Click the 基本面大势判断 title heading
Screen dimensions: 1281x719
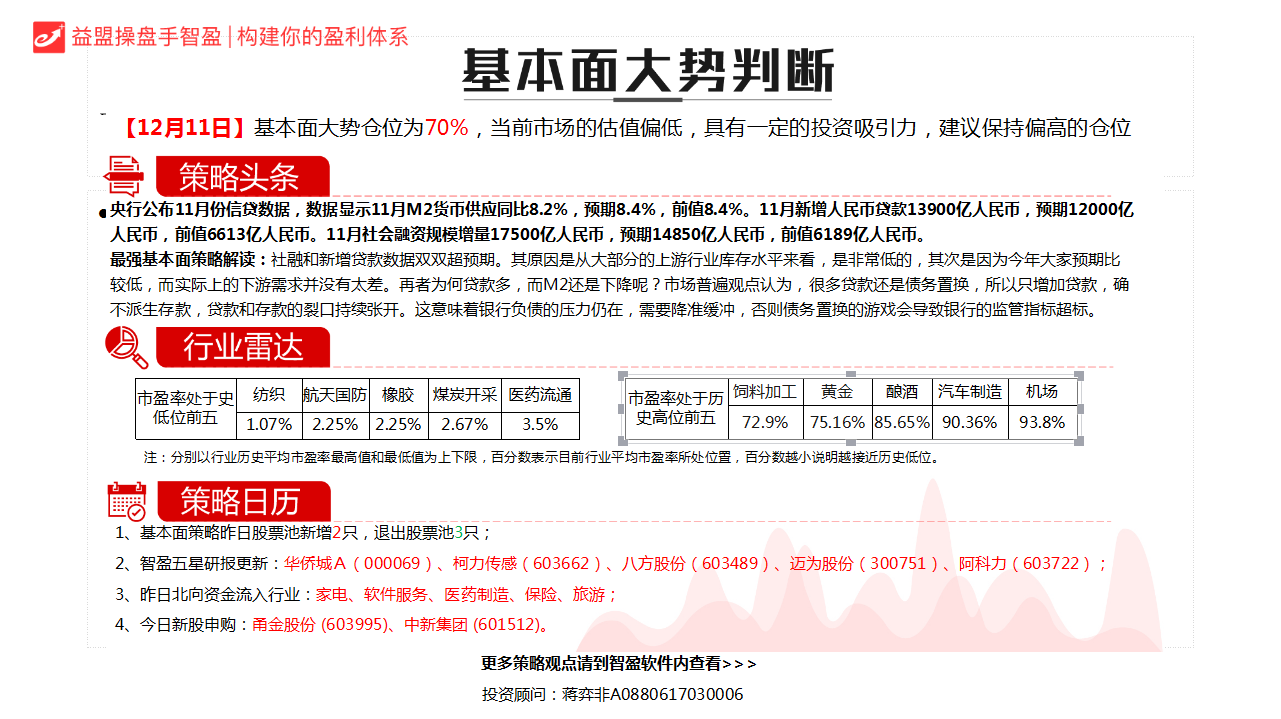tap(646, 73)
